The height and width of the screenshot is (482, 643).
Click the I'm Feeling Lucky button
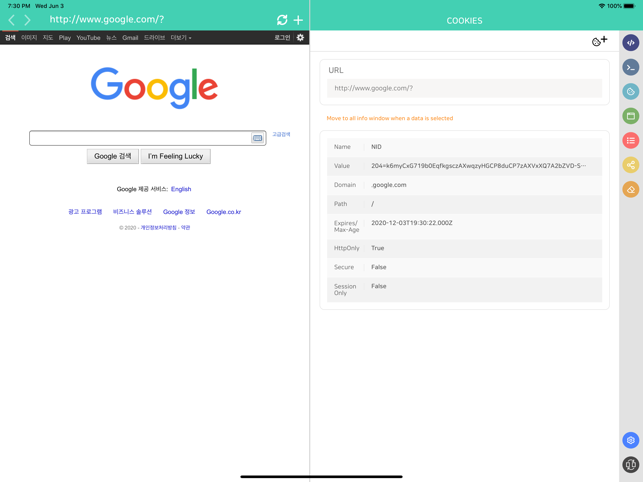click(176, 156)
